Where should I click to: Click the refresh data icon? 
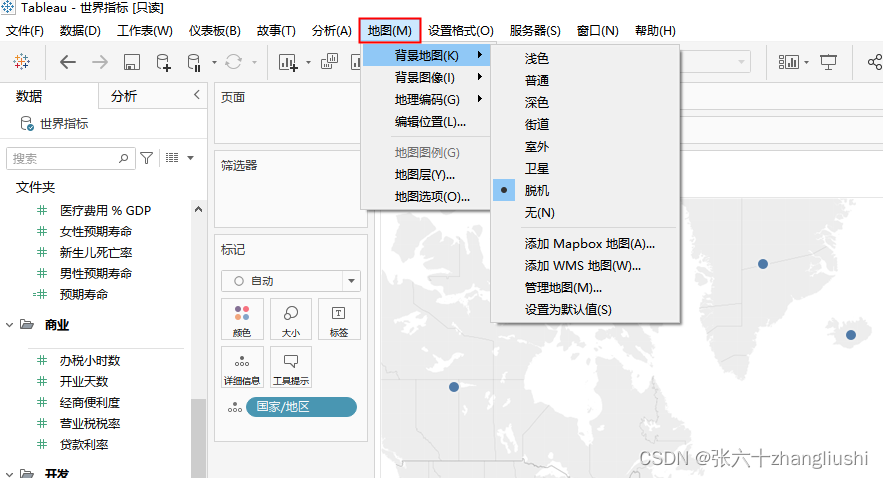(233, 62)
